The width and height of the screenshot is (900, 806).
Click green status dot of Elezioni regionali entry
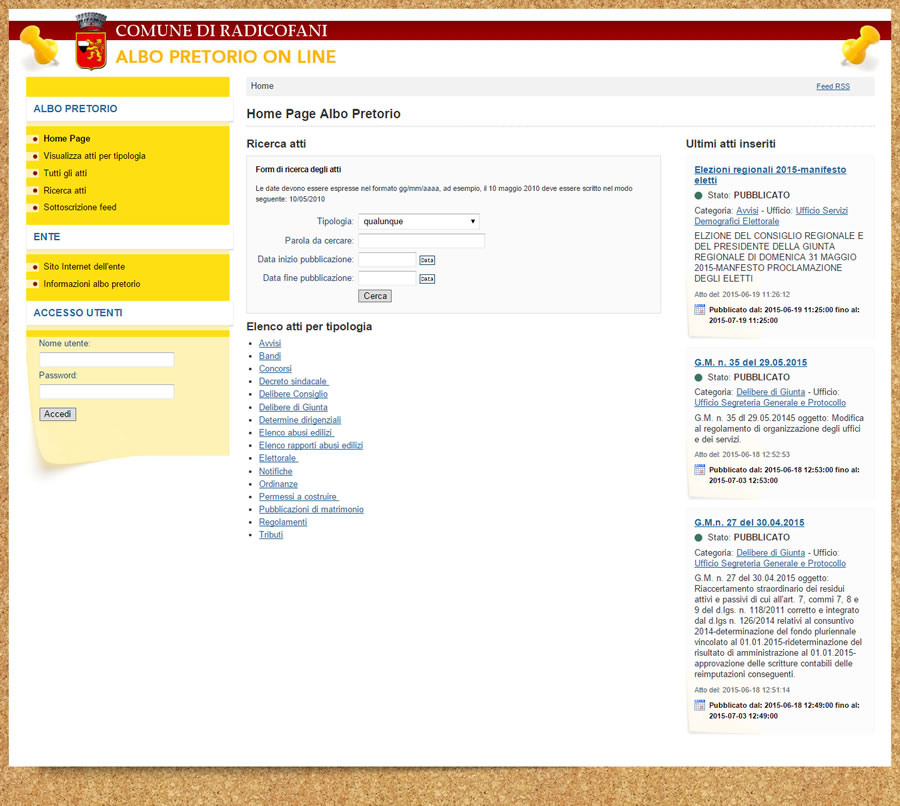[699, 195]
